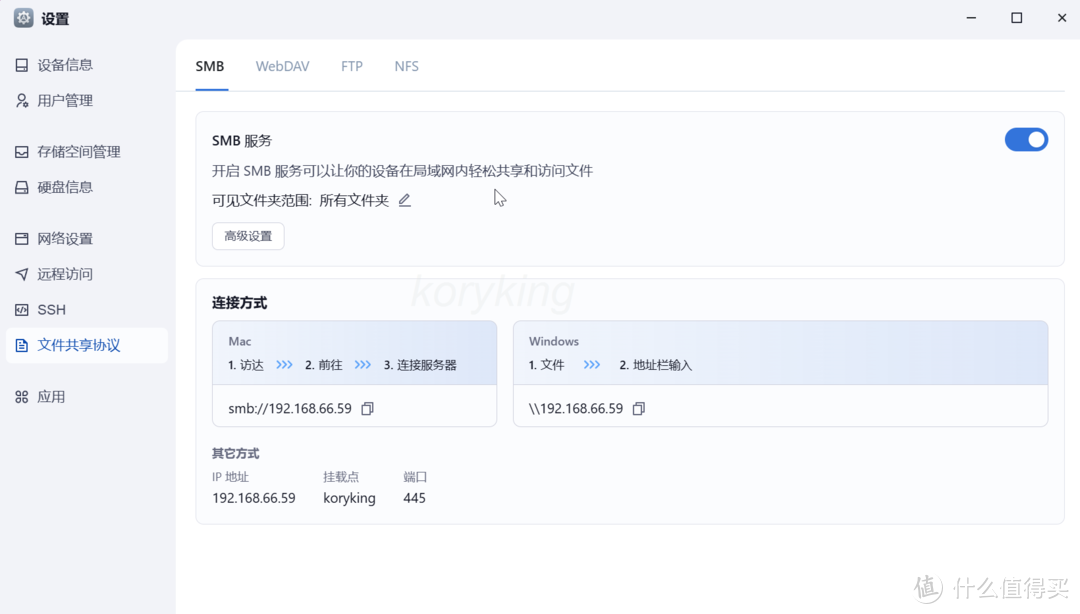The width and height of the screenshot is (1080, 614).
Task: Copy the smb://192.168.66.59 address
Action: (x=367, y=408)
